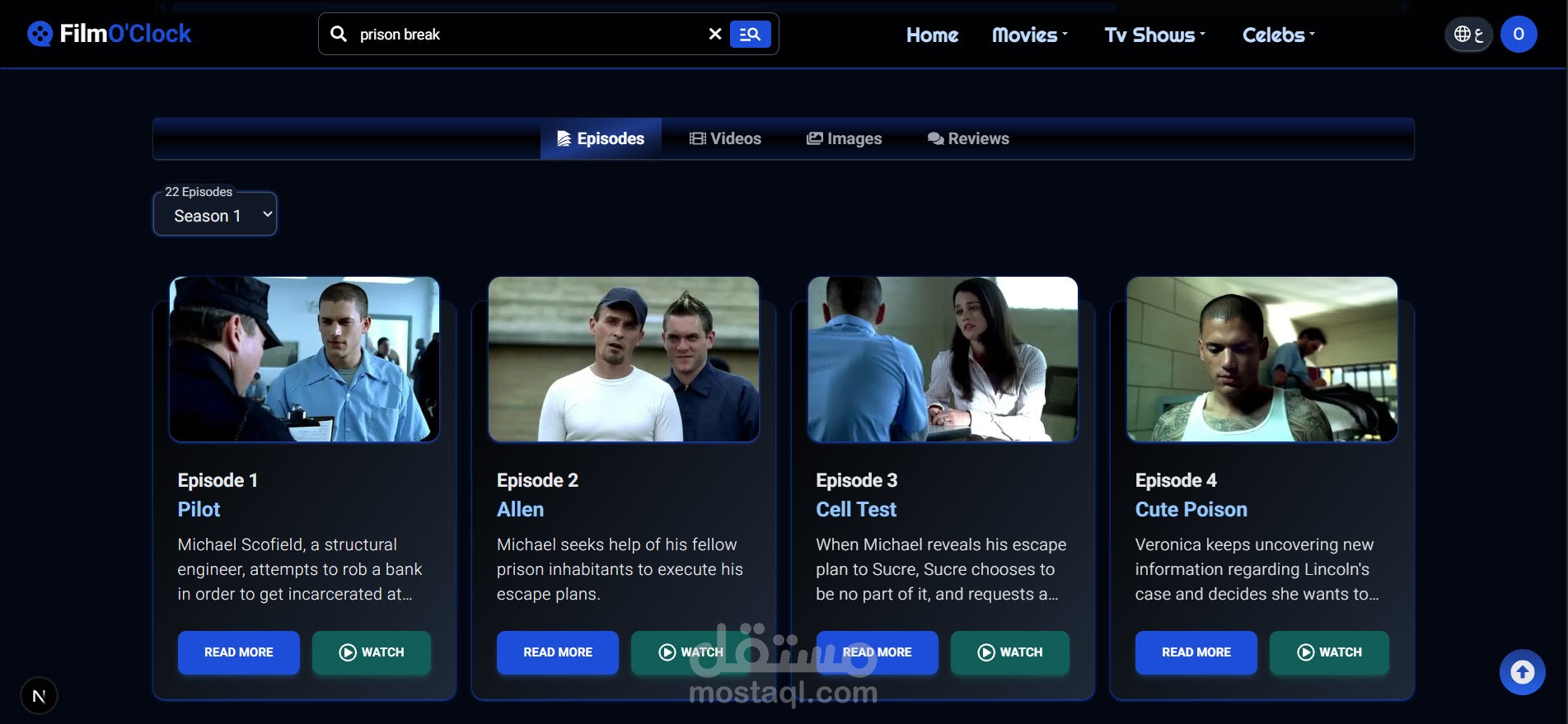Image resolution: width=1568 pixels, height=724 pixels.
Task: Click Read More for Cute Poison episode
Action: 1196,652
